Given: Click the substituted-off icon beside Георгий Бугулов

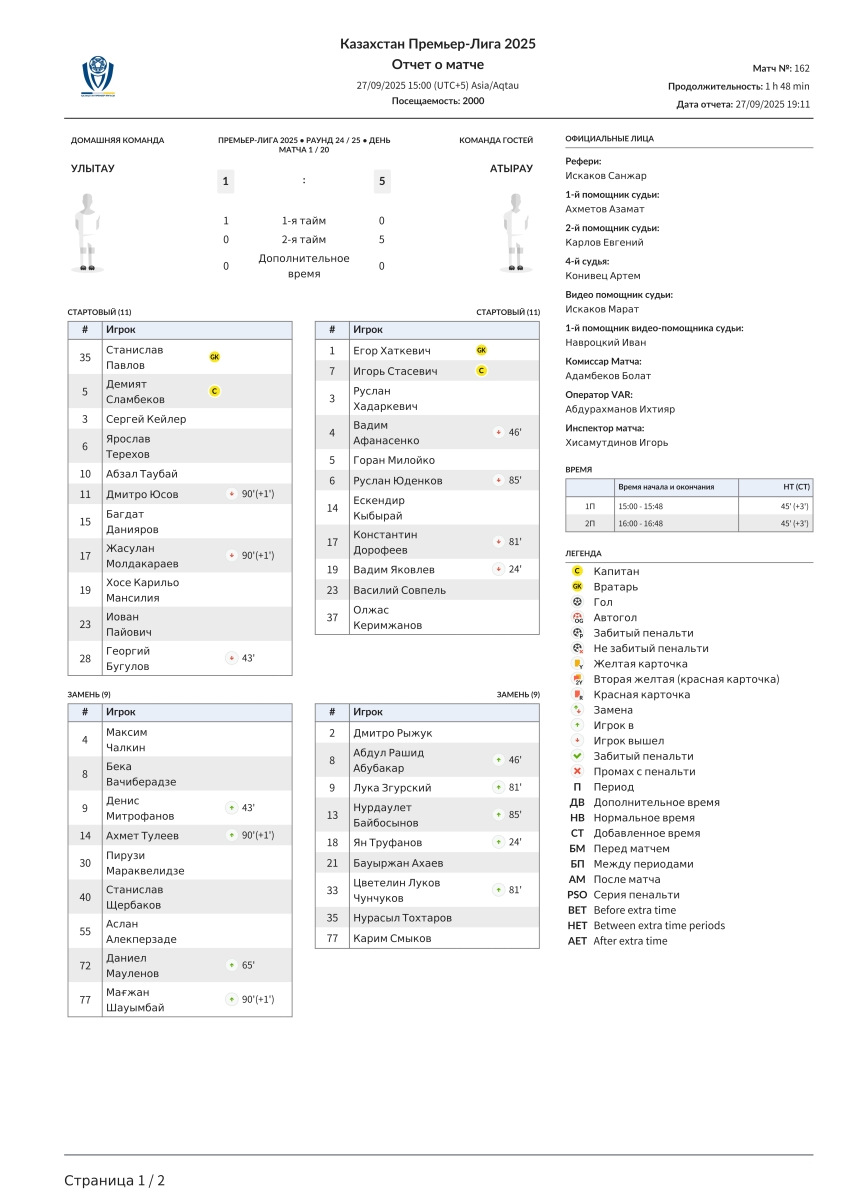Looking at the screenshot, I should [x=231, y=658].
